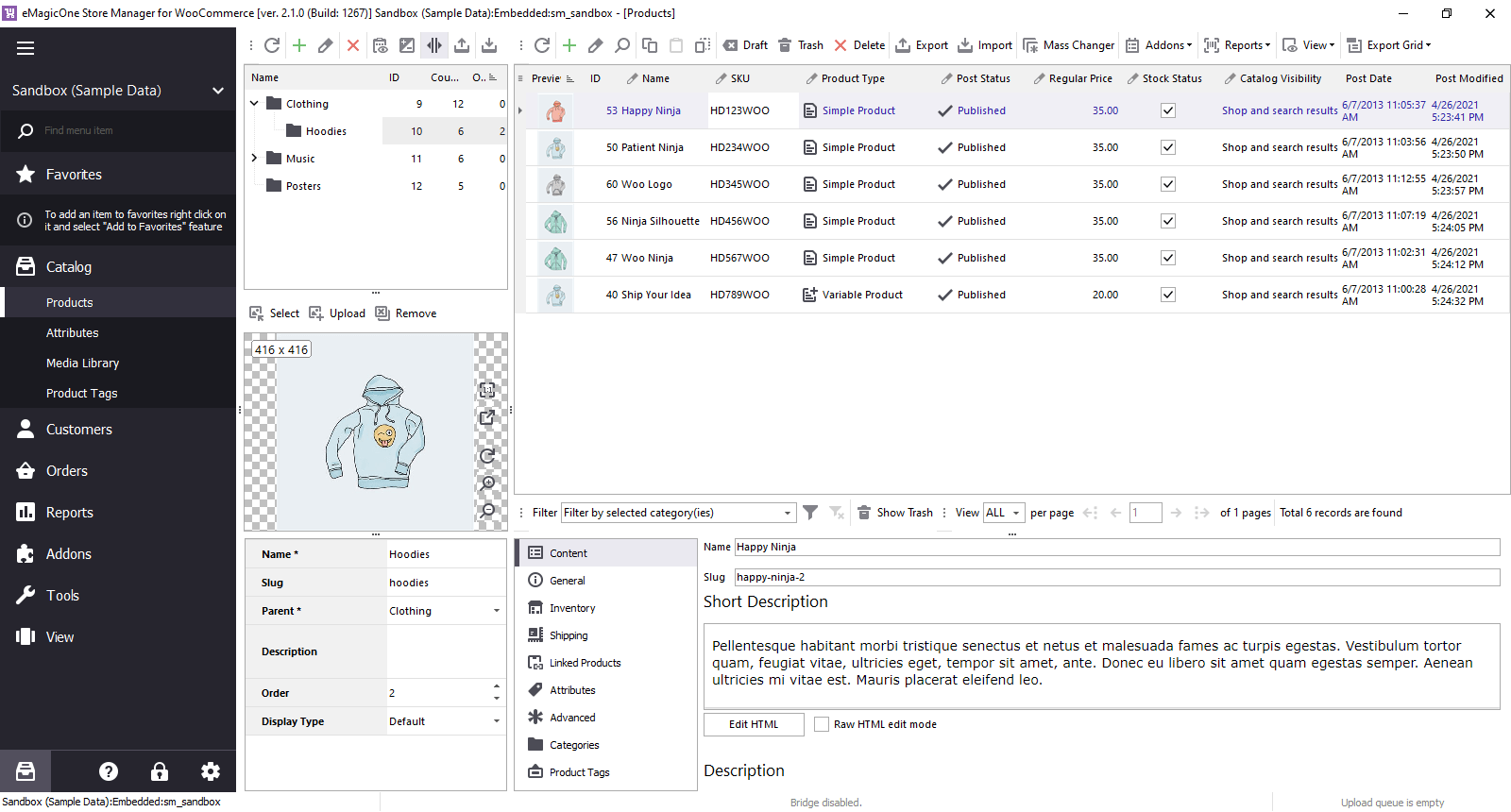
Task: Open help question-mark icon in sidebar
Action: (x=109, y=771)
